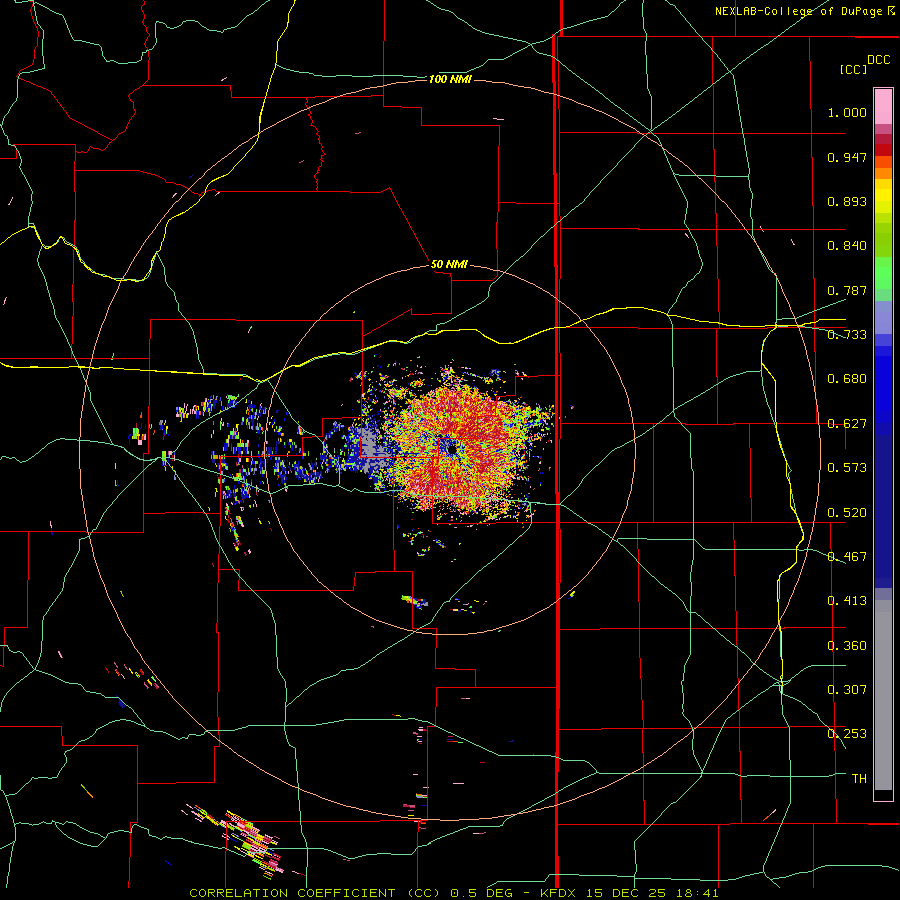Click the 1.000 value on the color scale
This screenshot has width=900, height=900.
point(847,112)
